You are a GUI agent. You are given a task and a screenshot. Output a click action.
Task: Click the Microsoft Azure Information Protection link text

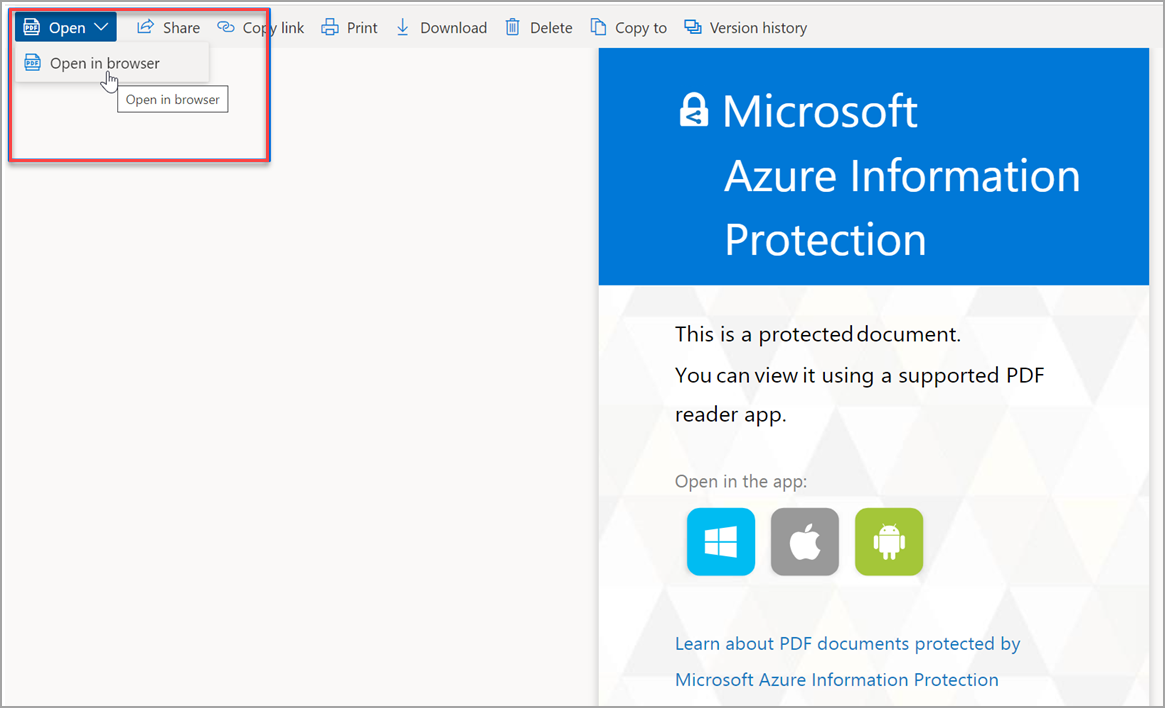836,679
